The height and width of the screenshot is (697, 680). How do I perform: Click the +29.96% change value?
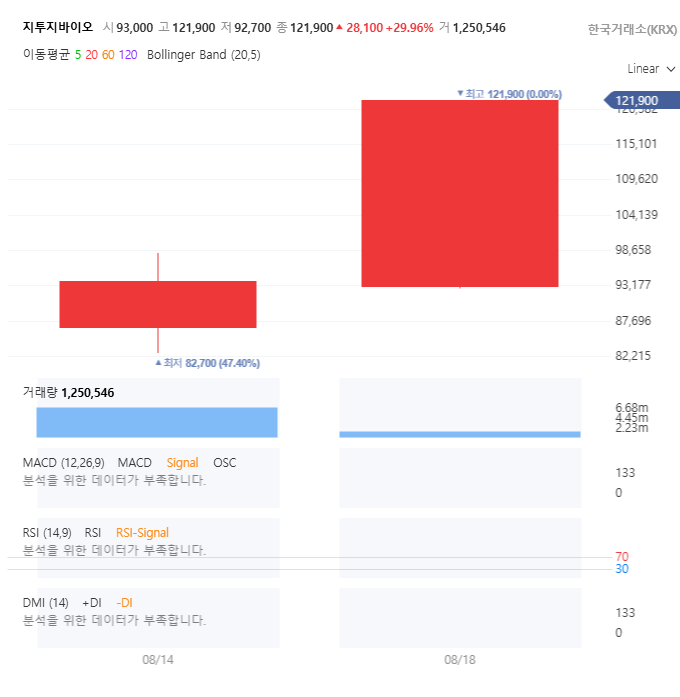[409, 28]
